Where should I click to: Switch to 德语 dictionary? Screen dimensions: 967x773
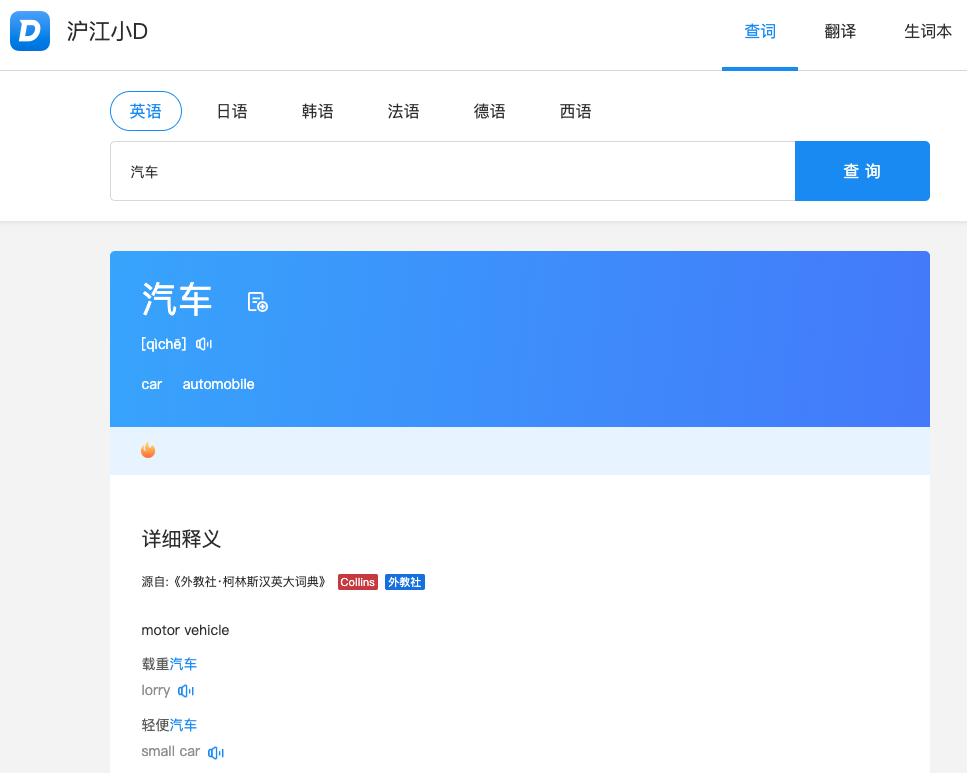point(490,111)
